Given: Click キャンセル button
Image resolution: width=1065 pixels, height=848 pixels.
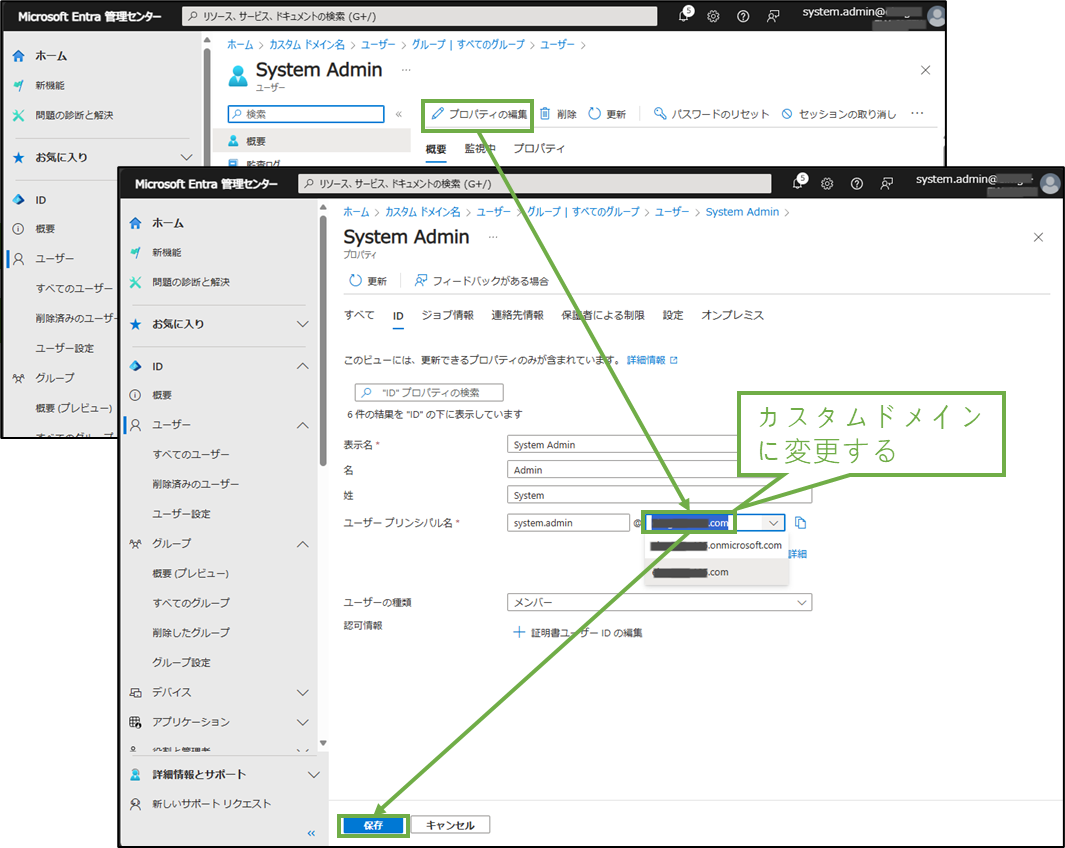Looking at the screenshot, I should pos(450,825).
